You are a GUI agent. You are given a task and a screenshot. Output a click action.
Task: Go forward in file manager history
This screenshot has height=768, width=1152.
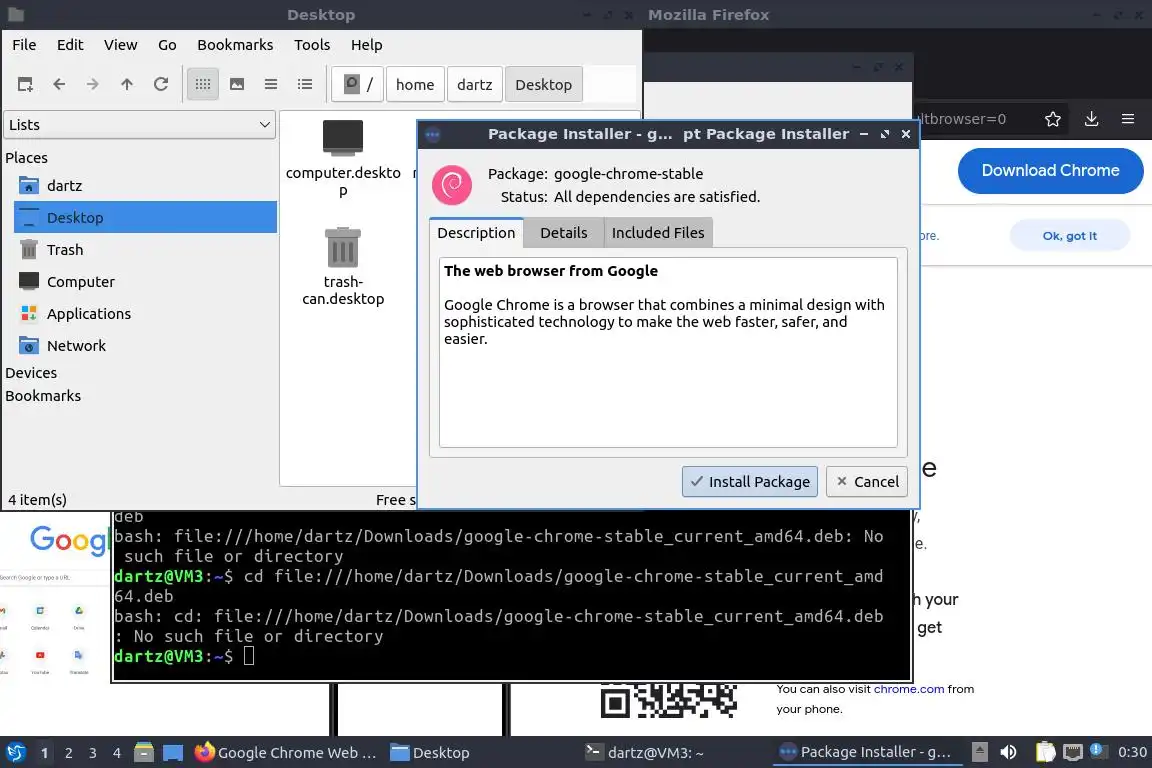pos(93,85)
